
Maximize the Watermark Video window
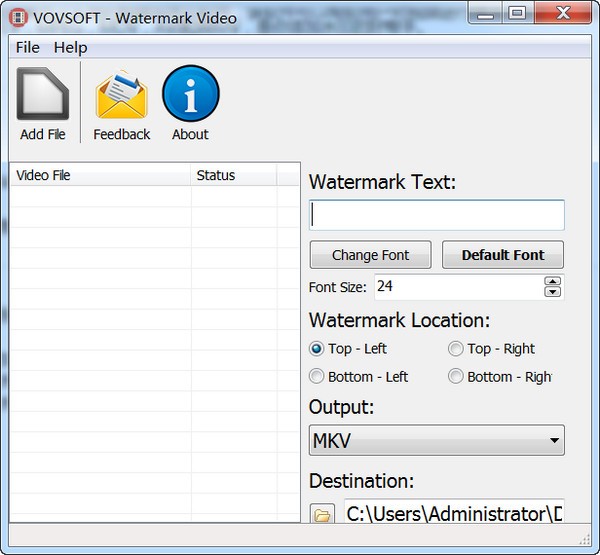click(517, 14)
